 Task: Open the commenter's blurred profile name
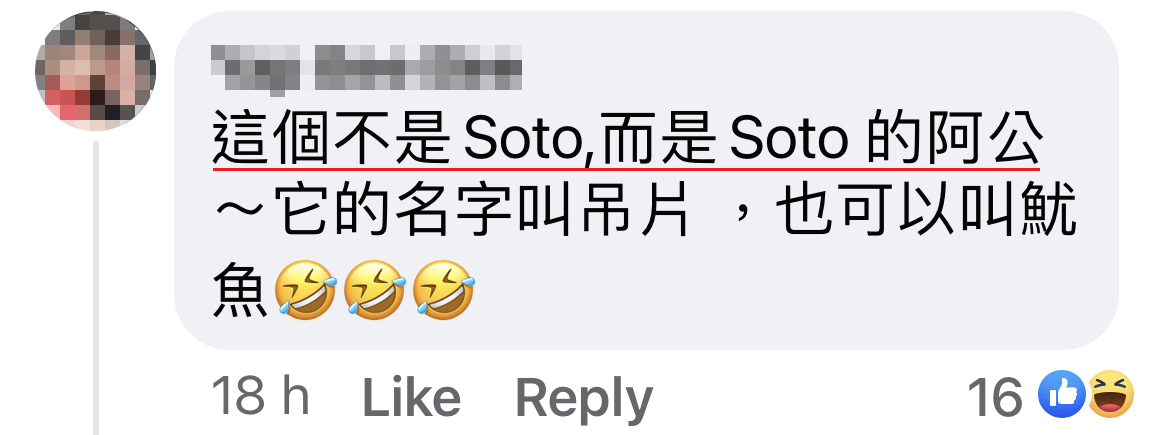[x=366, y=69]
